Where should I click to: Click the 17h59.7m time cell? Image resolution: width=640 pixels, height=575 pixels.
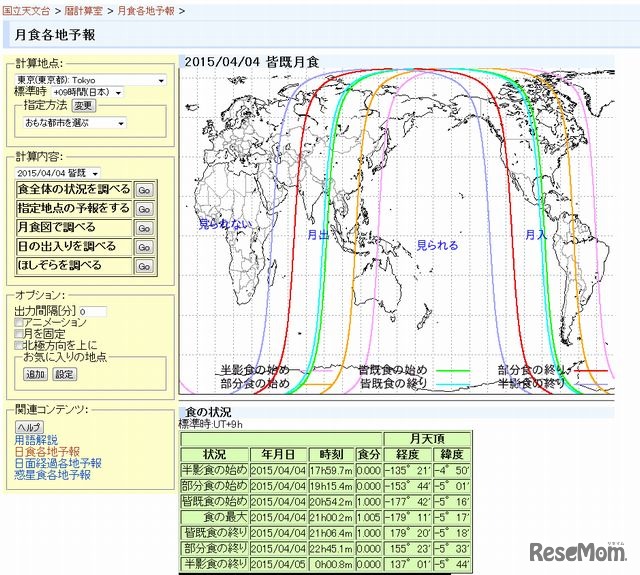click(331, 471)
